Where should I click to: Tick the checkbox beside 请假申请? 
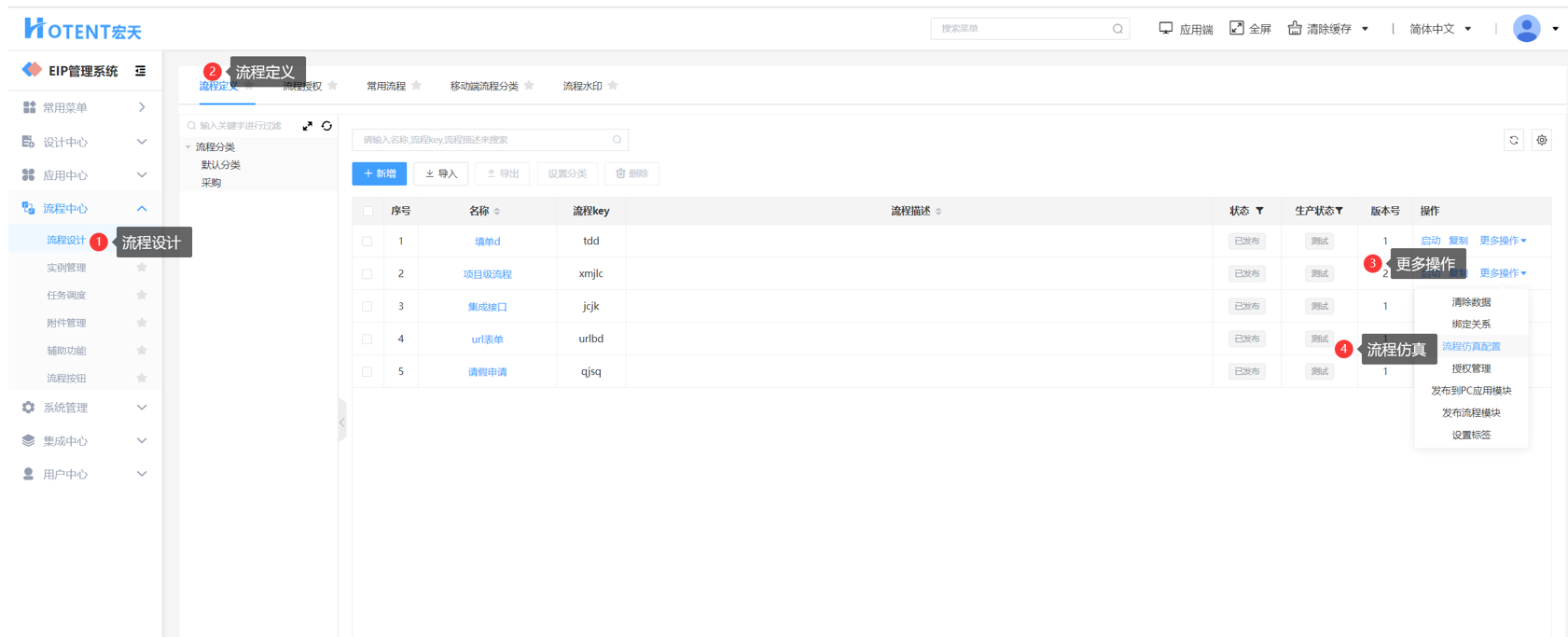pos(368,372)
